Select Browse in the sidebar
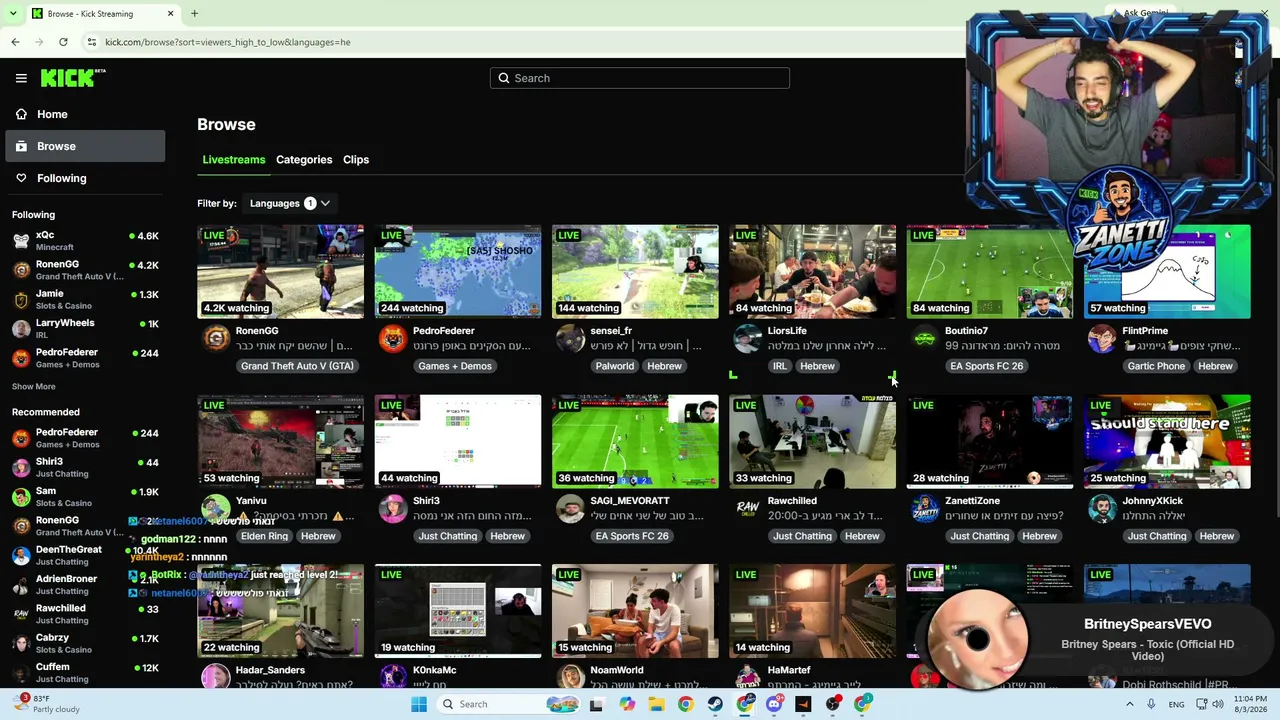The width and height of the screenshot is (1280, 720). [x=86, y=146]
